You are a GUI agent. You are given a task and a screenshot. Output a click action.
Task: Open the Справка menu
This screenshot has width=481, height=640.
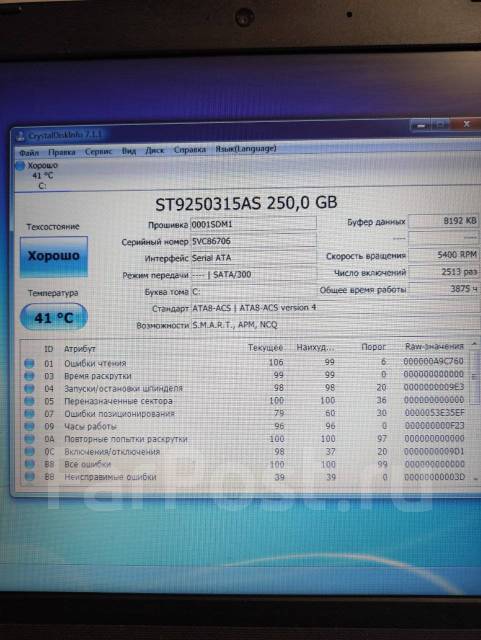[190, 150]
